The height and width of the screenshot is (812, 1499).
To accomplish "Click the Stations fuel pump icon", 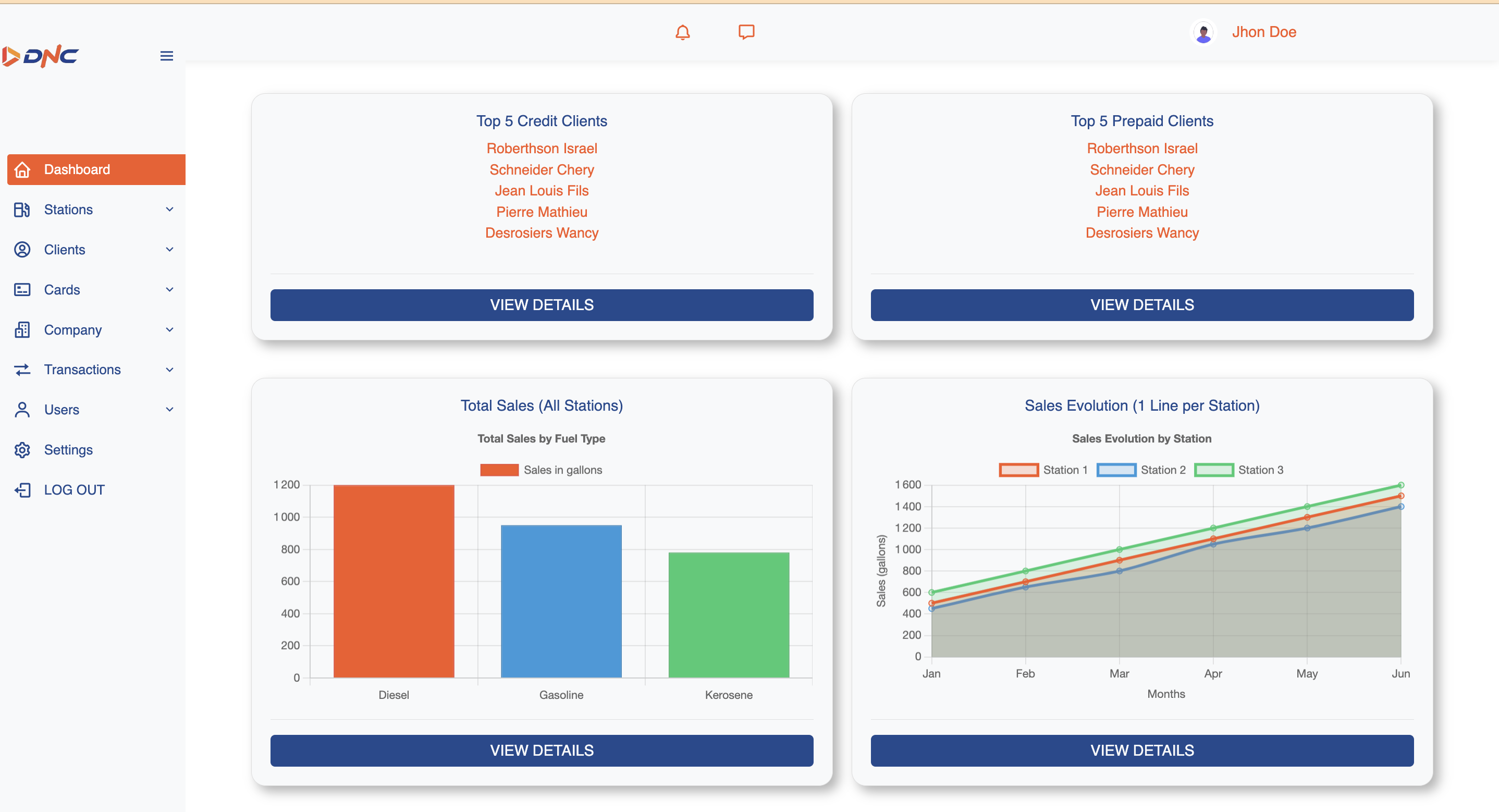I will click(x=22, y=210).
